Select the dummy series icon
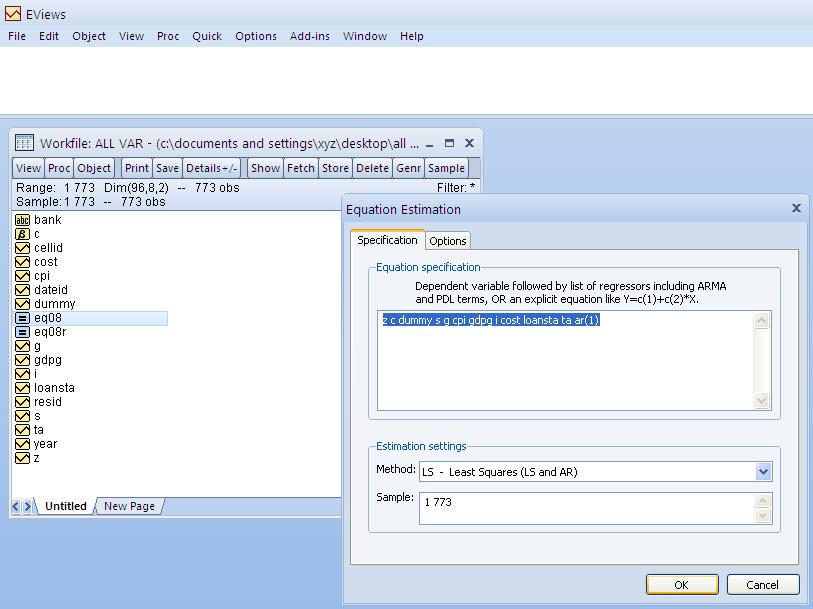 (x=22, y=304)
